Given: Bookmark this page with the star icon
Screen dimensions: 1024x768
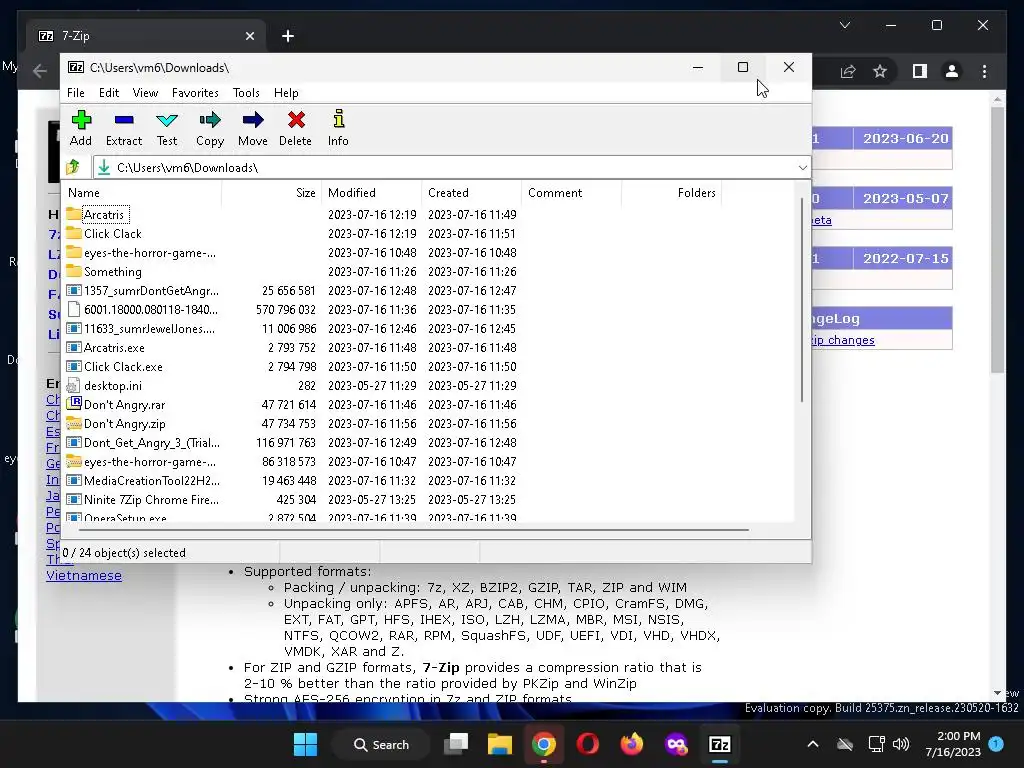Looking at the screenshot, I should (x=880, y=71).
